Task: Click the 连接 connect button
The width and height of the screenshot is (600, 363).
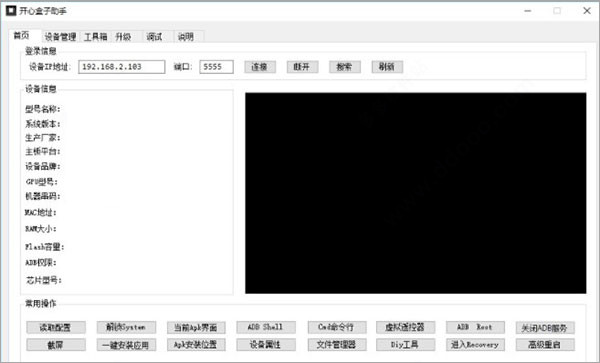Action: [x=260, y=67]
